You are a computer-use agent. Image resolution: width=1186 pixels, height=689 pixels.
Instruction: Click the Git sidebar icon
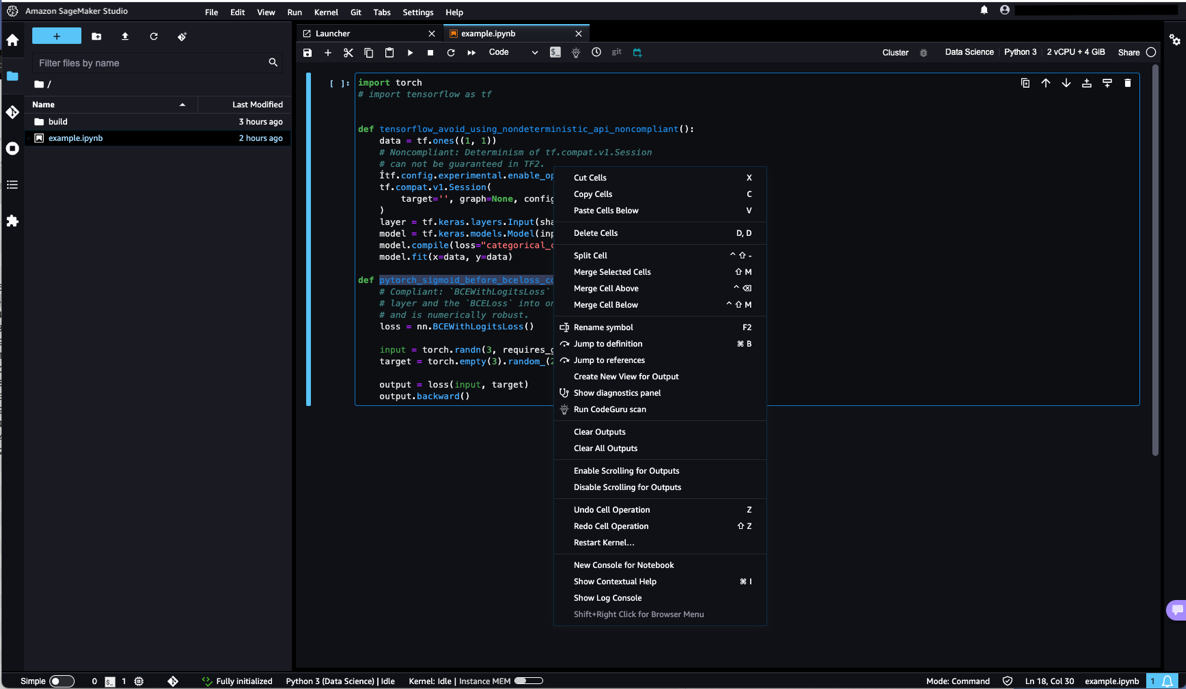click(x=13, y=112)
